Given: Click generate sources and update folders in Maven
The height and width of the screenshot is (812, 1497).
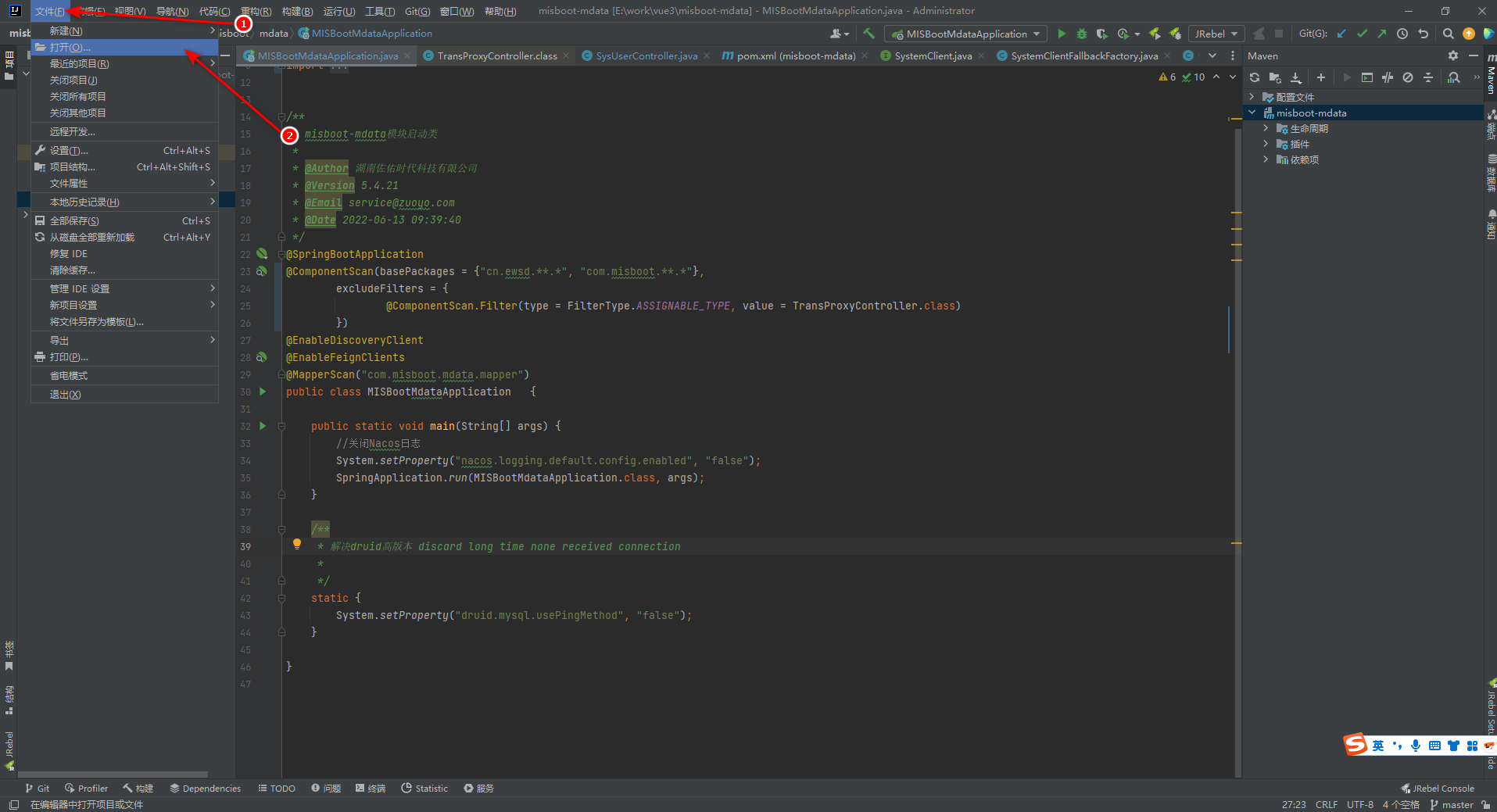Looking at the screenshot, I should point(1275,77).
